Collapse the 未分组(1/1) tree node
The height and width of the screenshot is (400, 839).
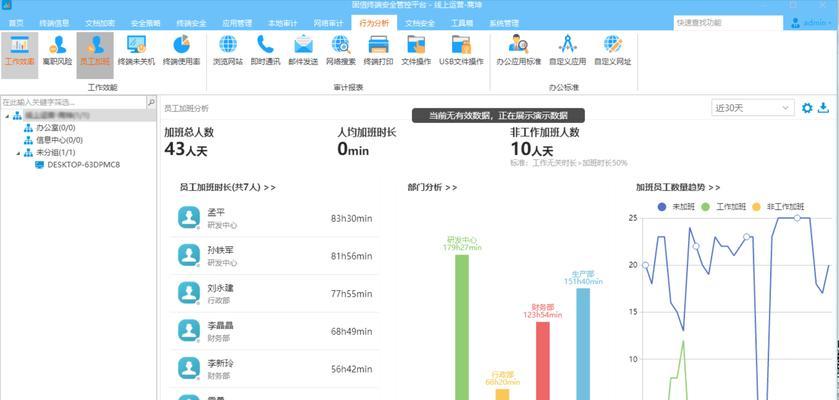(x=17, y=152)
